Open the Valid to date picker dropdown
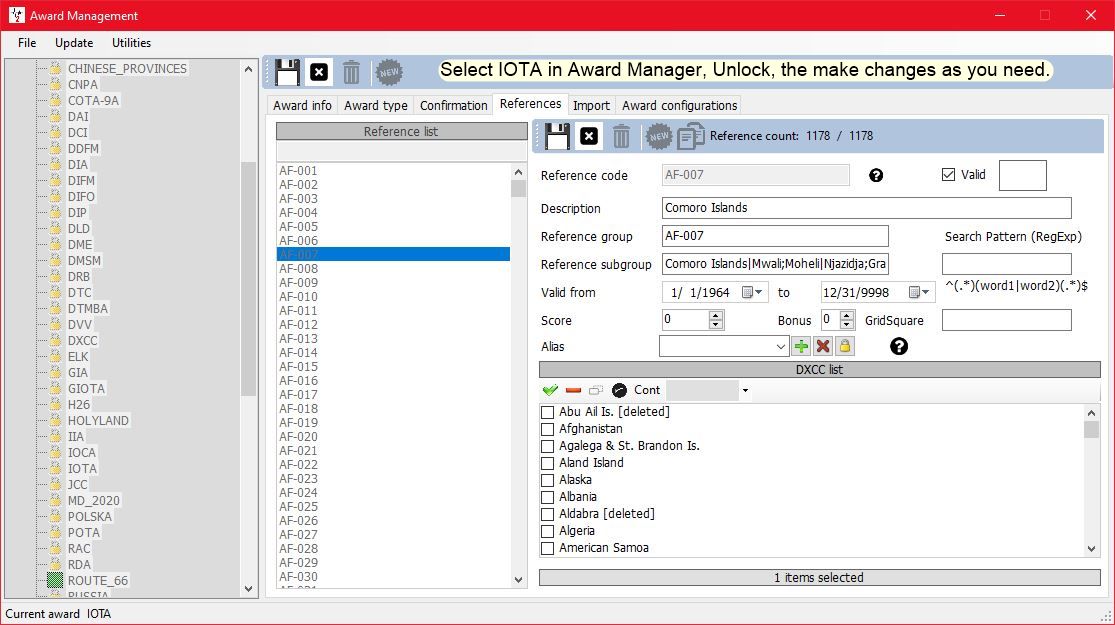Image resolution: width=1115 pixels, height=625 pixels. [920, 292]
